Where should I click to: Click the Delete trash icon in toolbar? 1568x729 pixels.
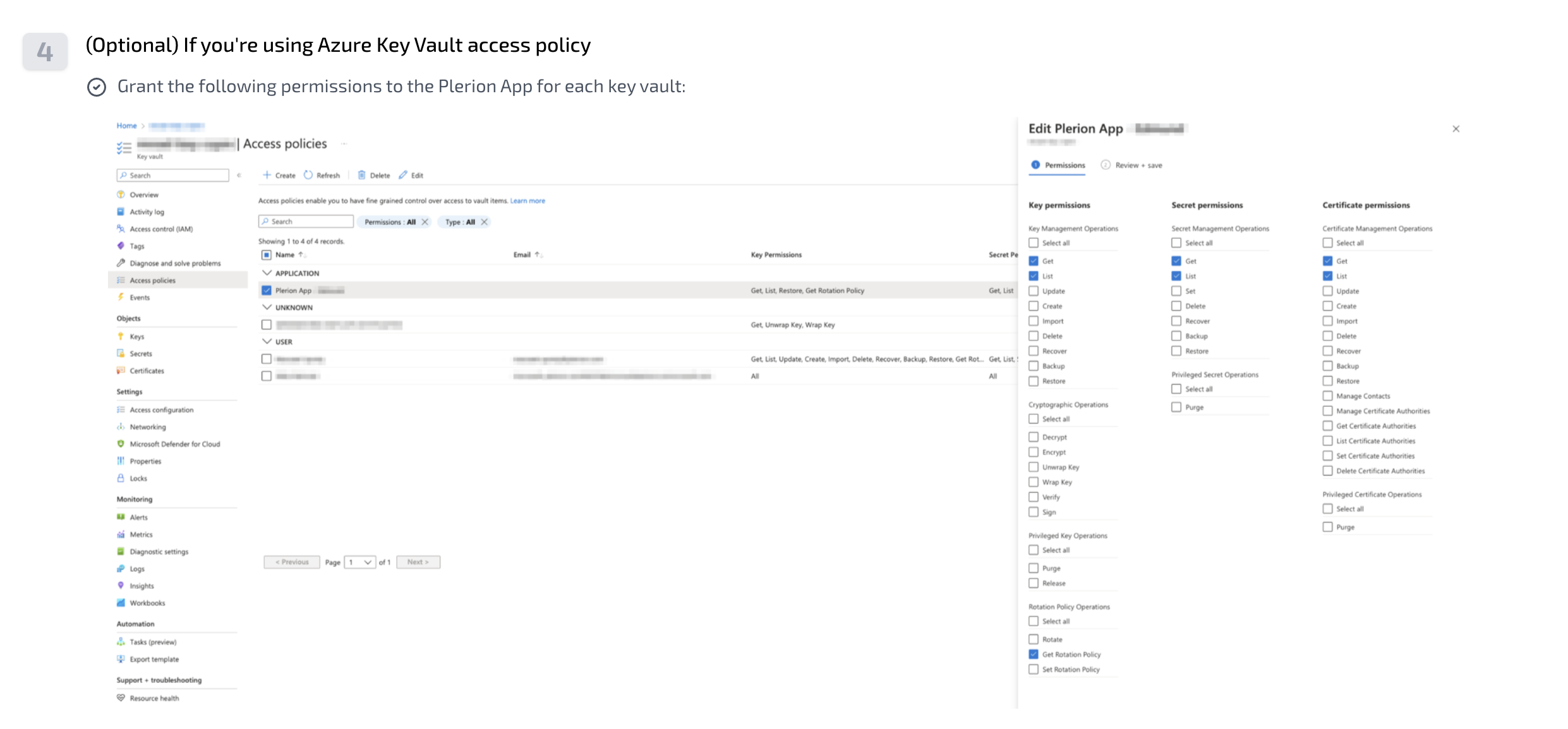[361, 175]
